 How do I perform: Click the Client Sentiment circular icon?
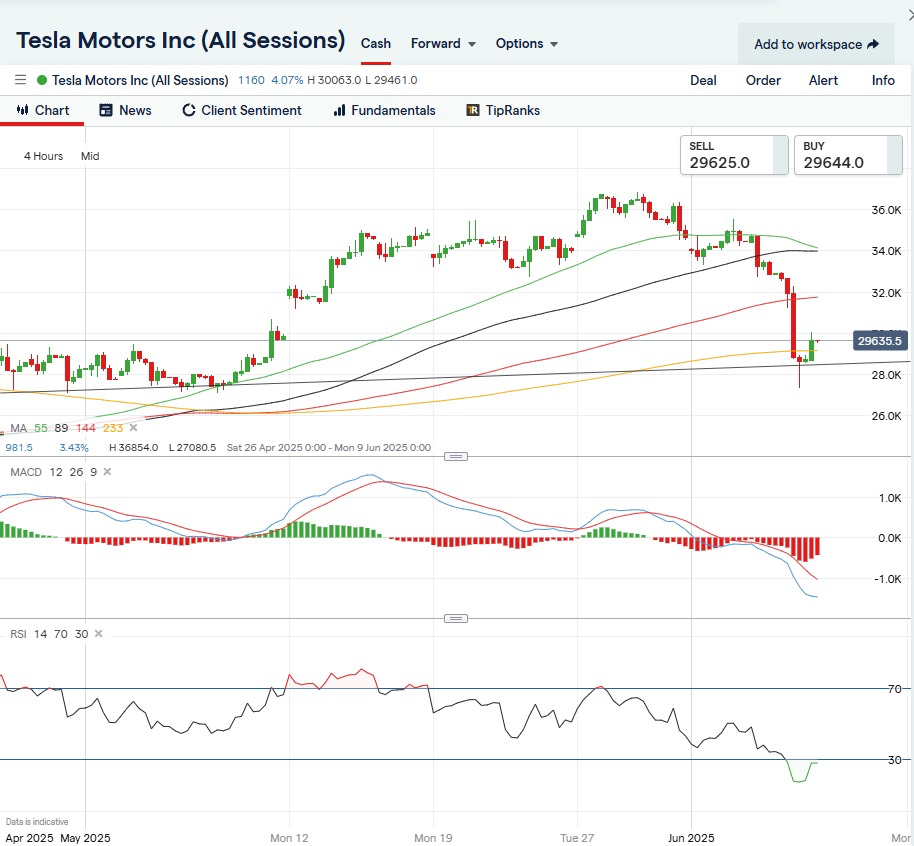point(188,110)
